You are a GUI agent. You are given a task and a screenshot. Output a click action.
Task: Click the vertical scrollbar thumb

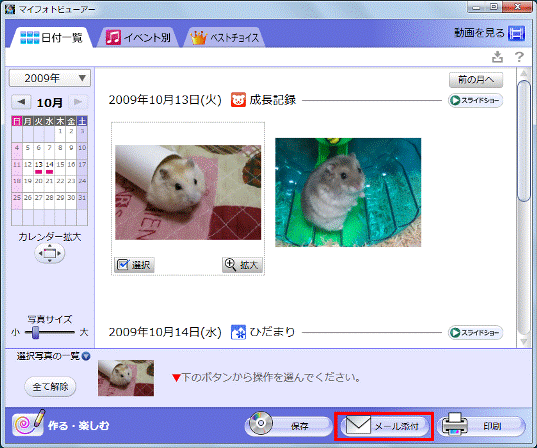(524, 140)
